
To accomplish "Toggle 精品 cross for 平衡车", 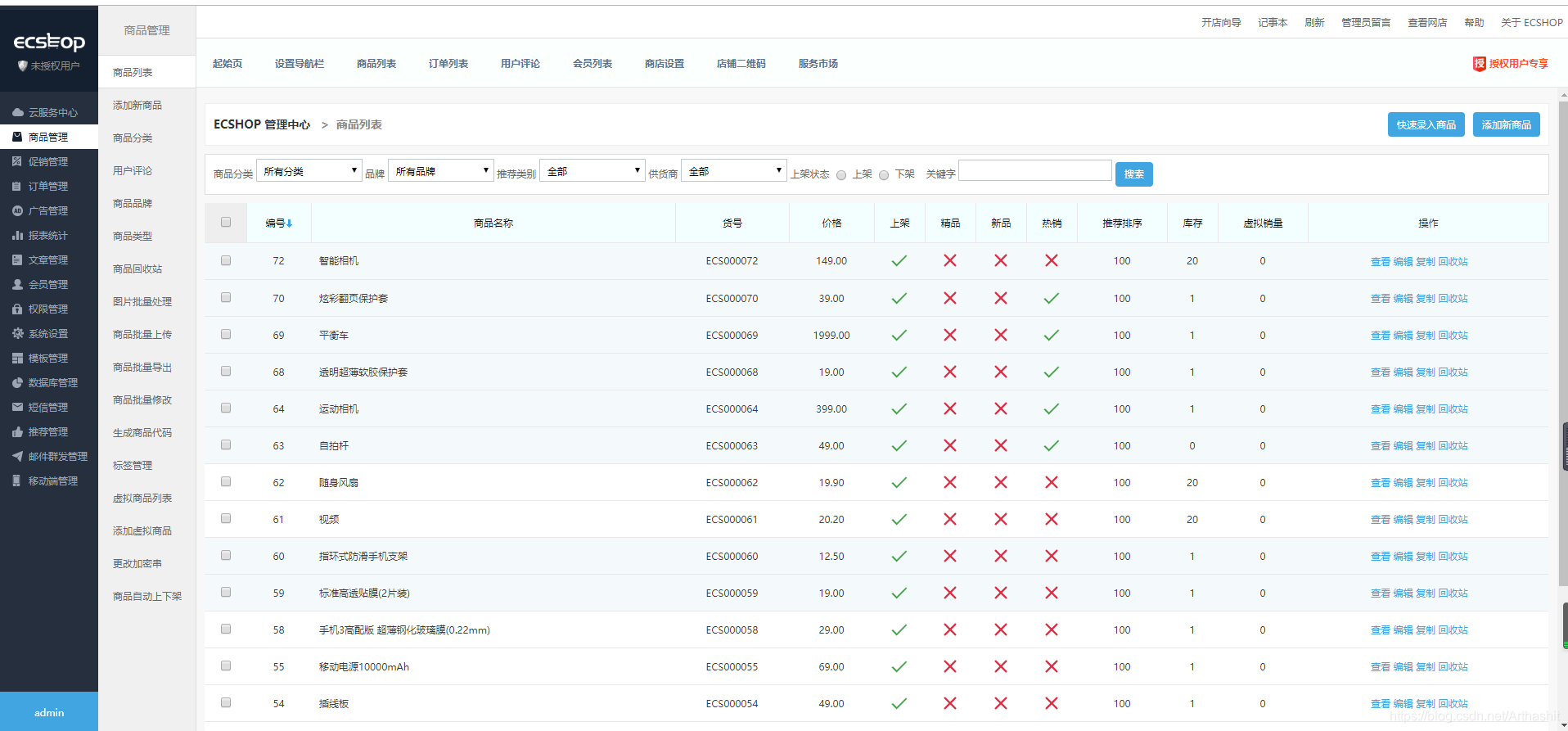I will click(950, 335).
